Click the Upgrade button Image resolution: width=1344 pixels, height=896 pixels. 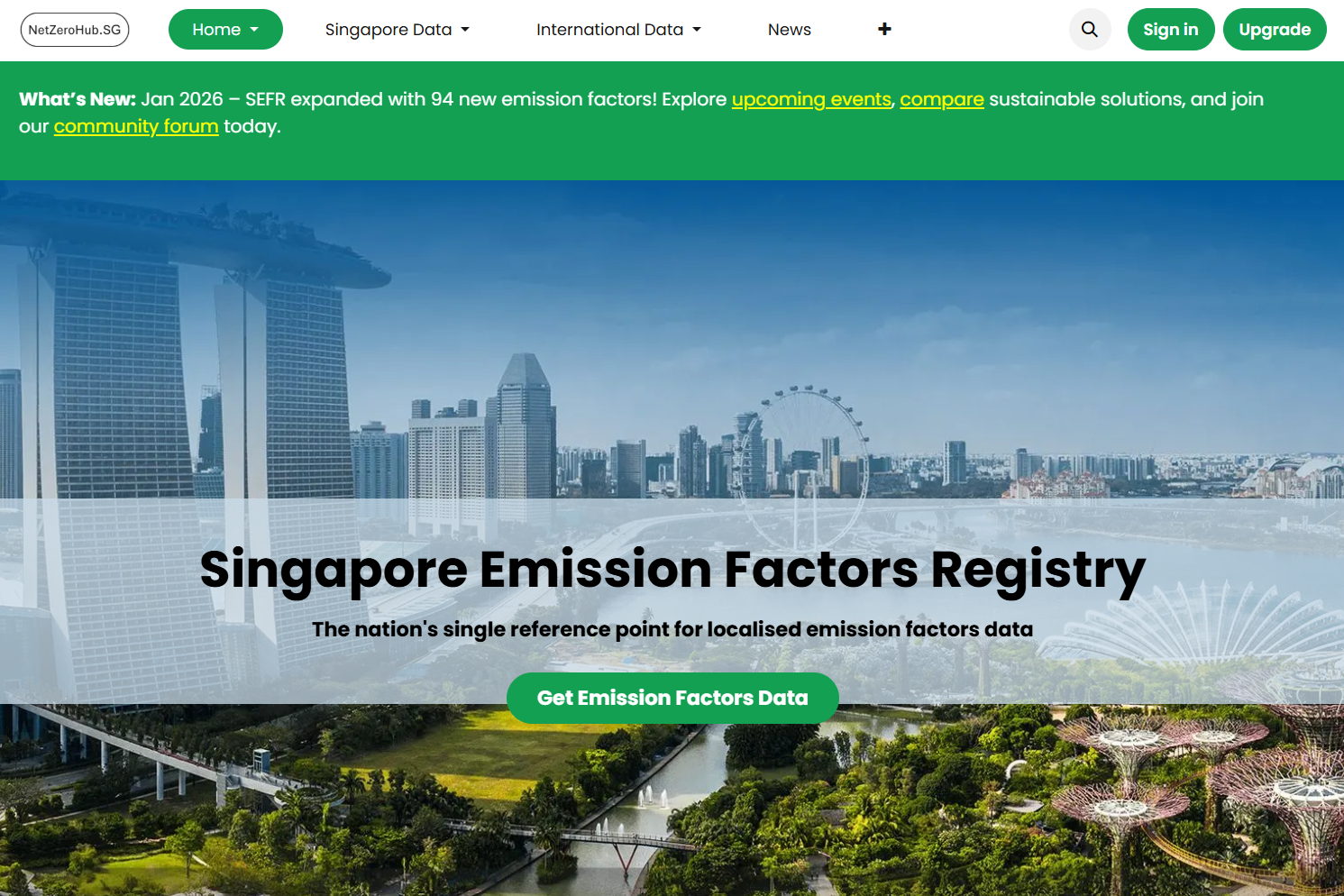1274,30
